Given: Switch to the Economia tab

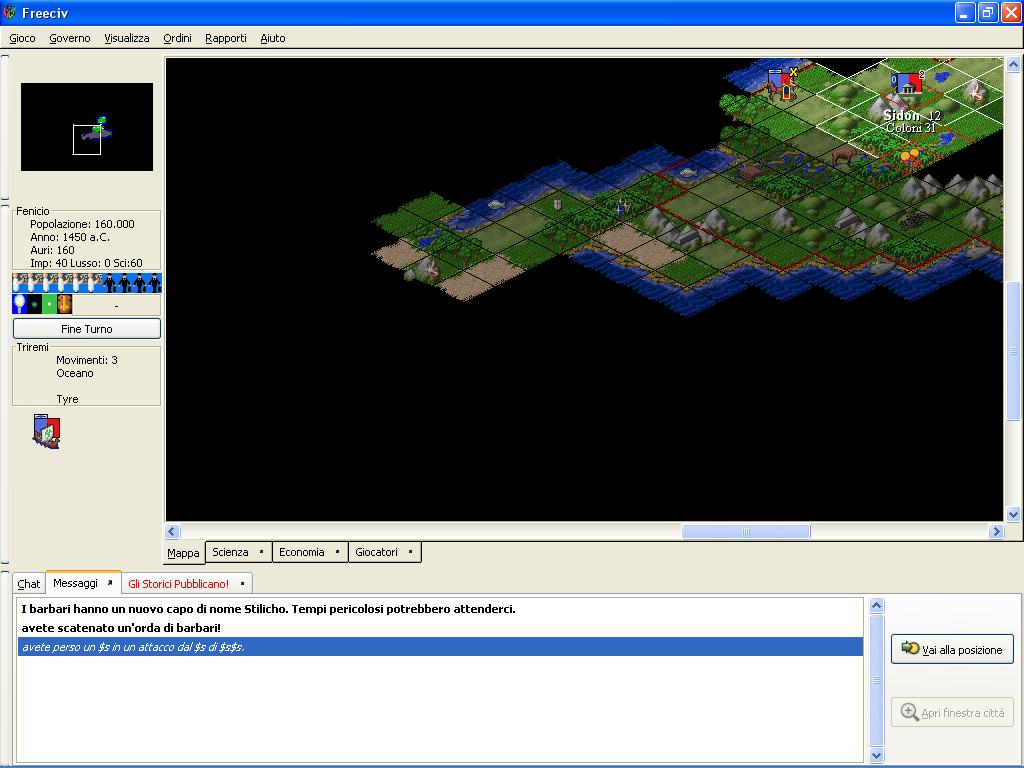Looking at the screenshot, I should tap(302, 552).
